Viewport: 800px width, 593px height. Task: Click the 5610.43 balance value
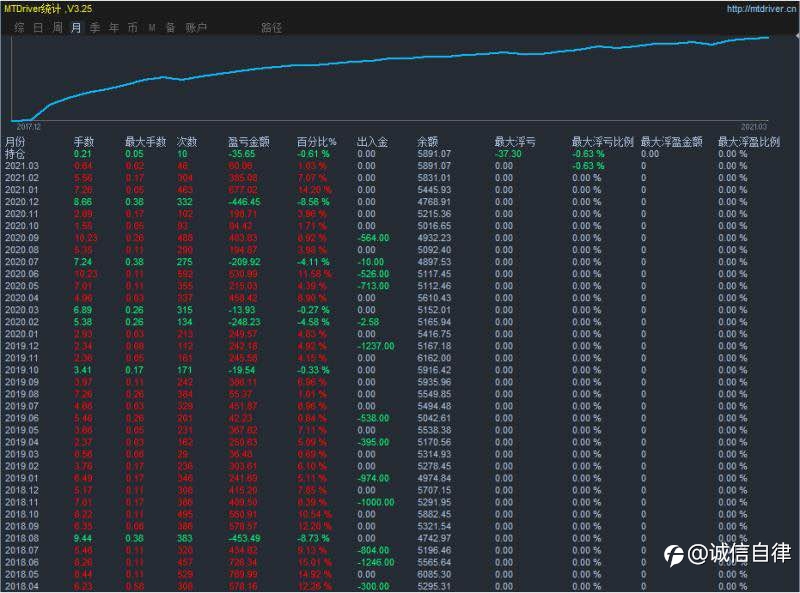[434, 298]
